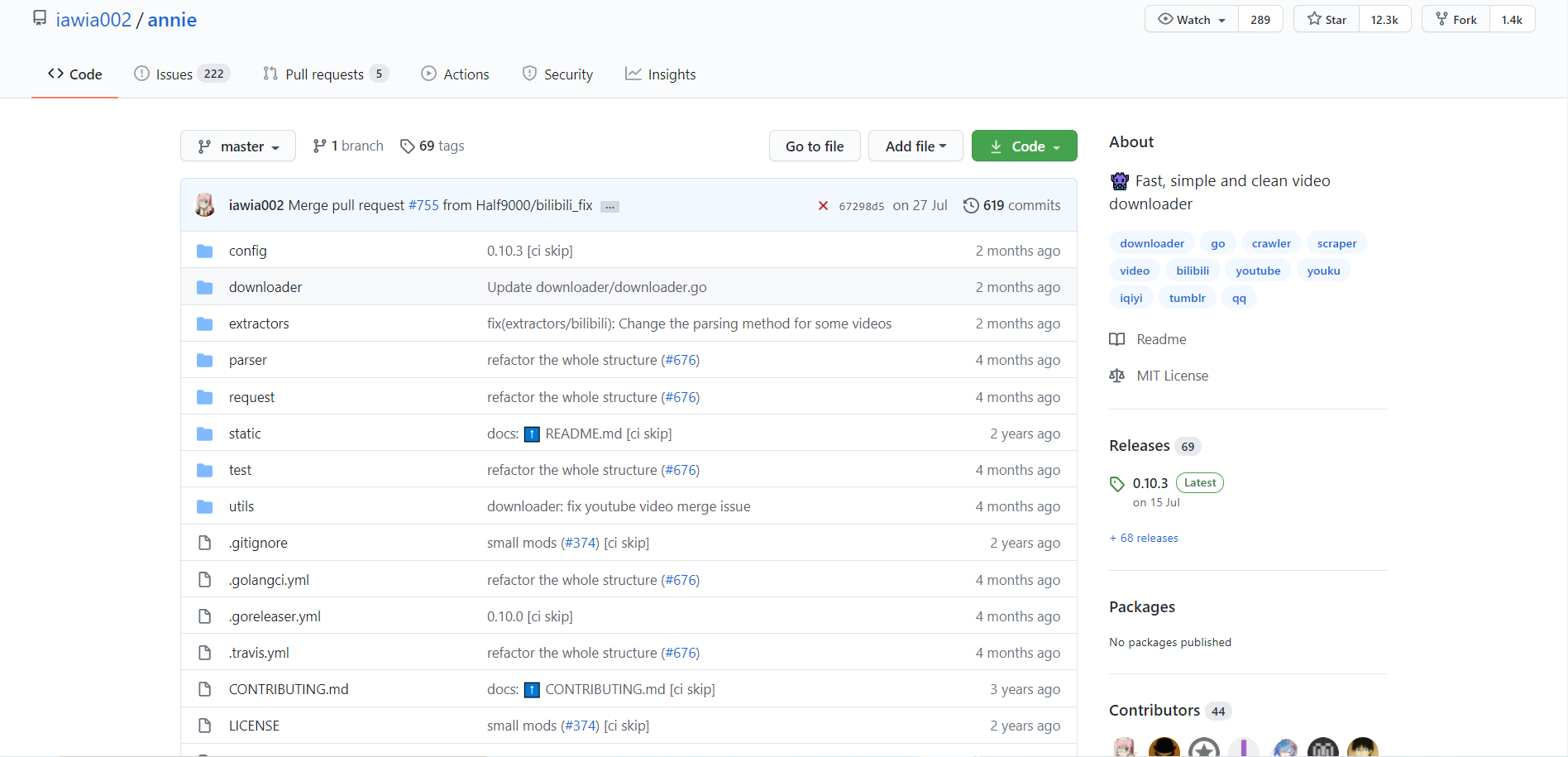Open the 0.10.3 latest release link
This screenshot has width=1568, height=757.
(1150, 483)
